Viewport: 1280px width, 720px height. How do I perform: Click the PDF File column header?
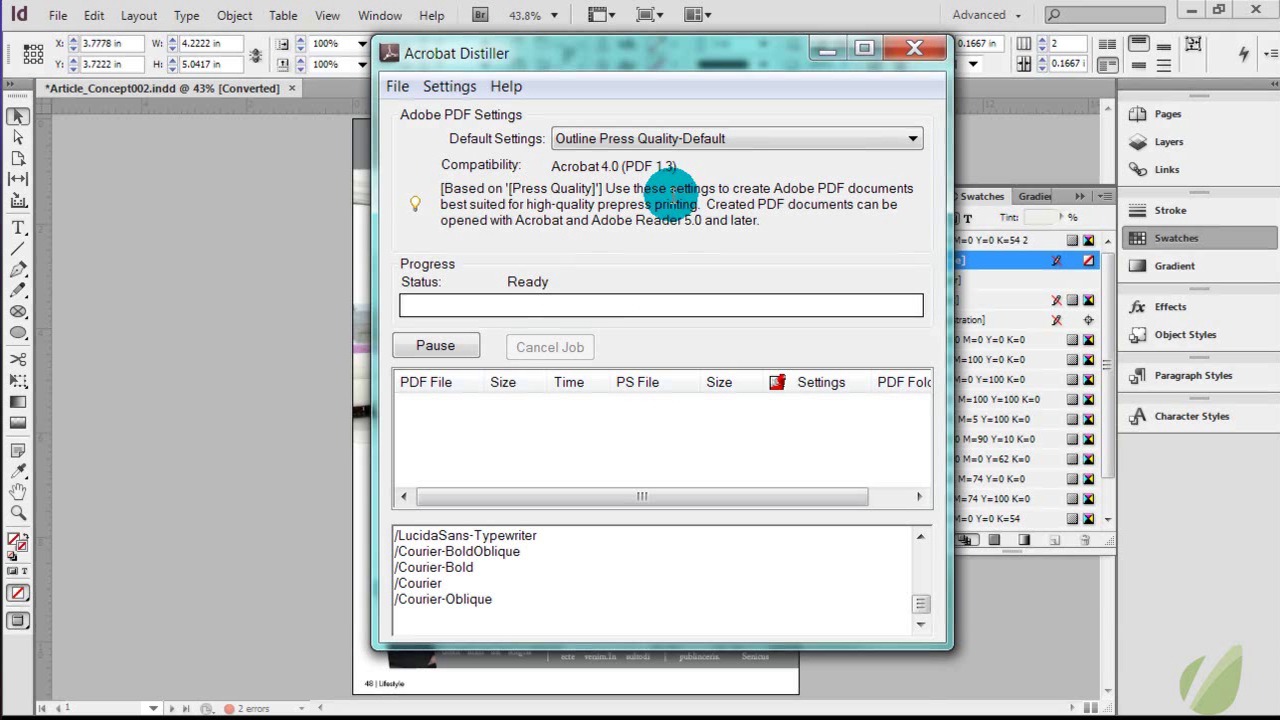[x=426, y=382]
